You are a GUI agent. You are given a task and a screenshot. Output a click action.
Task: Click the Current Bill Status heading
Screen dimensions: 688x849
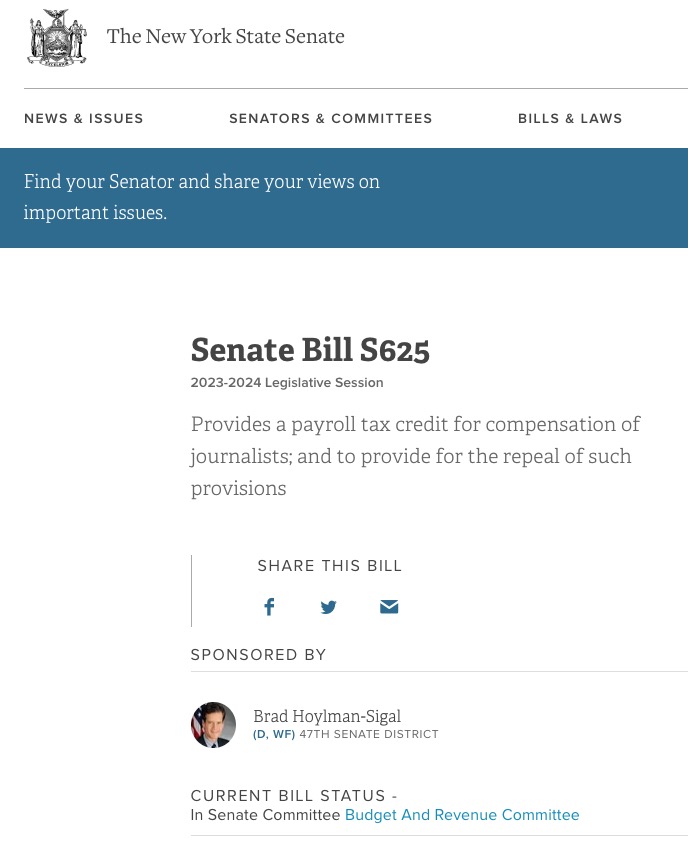(x=288, y=796)
